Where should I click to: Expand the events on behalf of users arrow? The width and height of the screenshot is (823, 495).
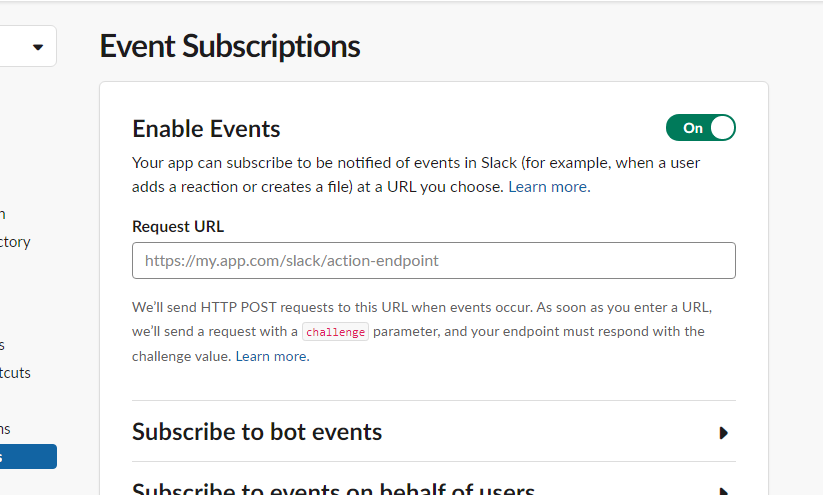[723, 490]
